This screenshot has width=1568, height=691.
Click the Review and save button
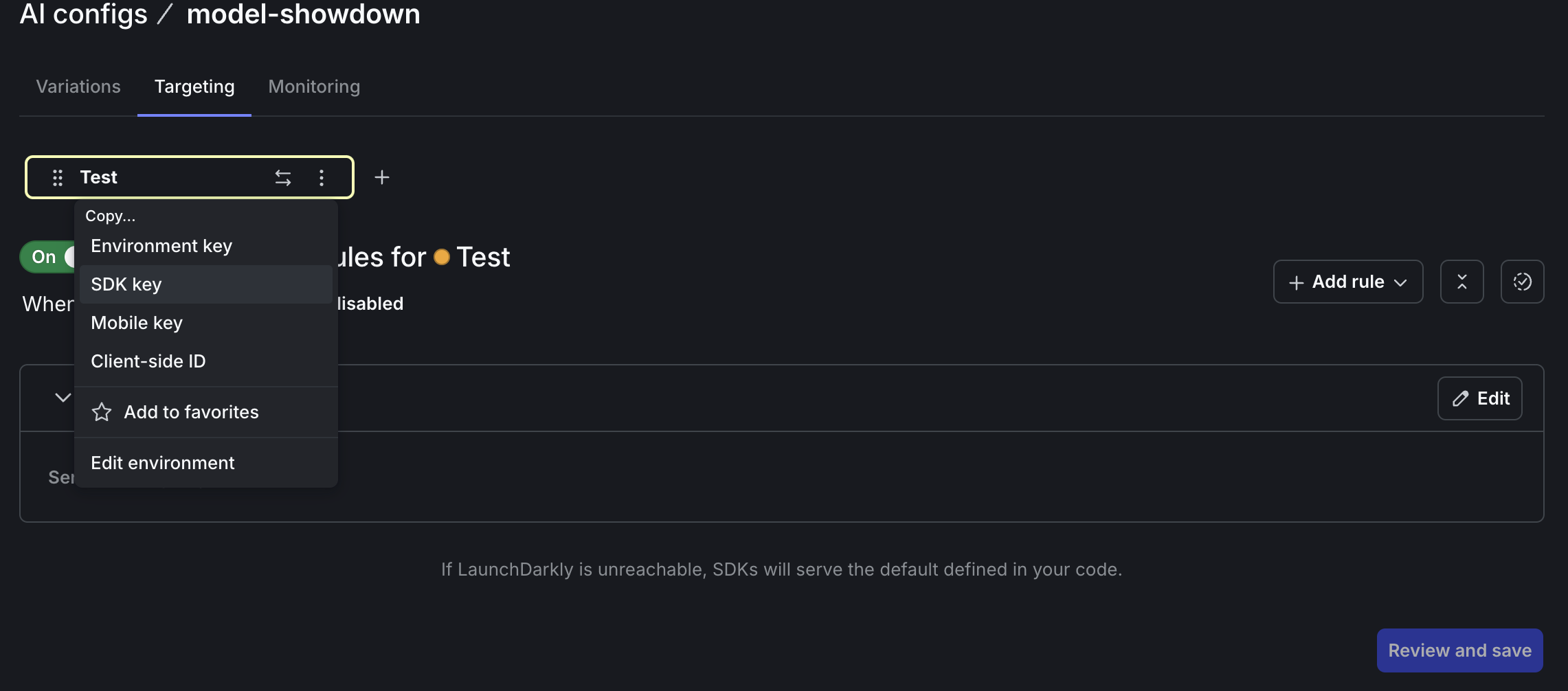(1459, 650)
